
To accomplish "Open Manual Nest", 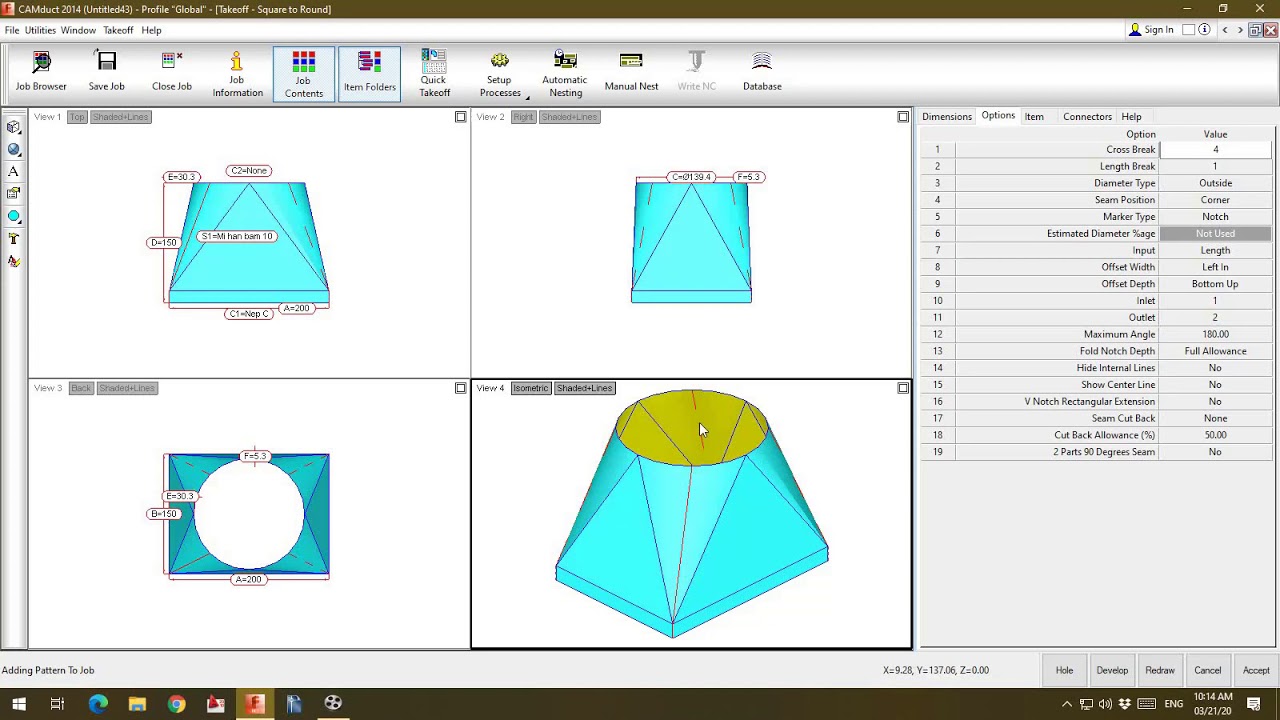I will pyautogui.click(x=631, y=73).
